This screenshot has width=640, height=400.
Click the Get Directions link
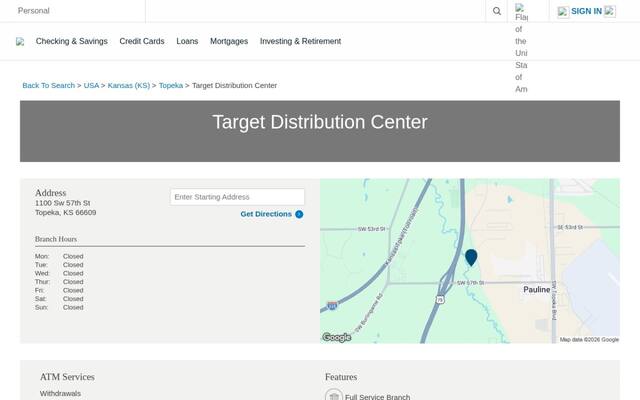tap(266, 214)
